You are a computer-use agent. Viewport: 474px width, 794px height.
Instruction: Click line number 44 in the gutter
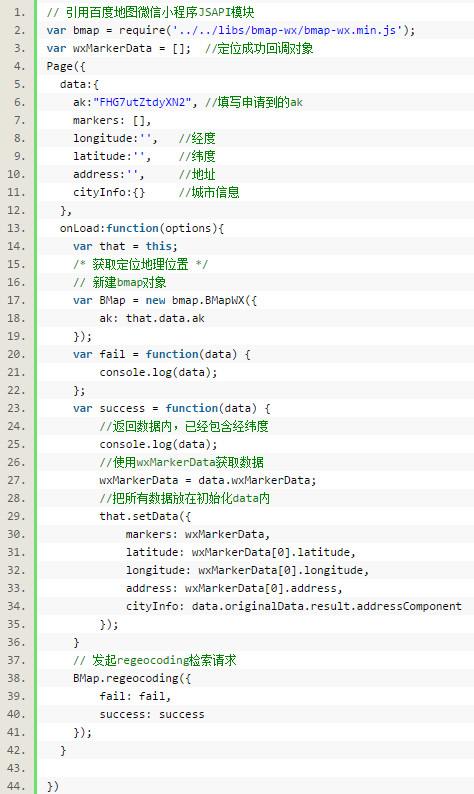coord(16,786)
